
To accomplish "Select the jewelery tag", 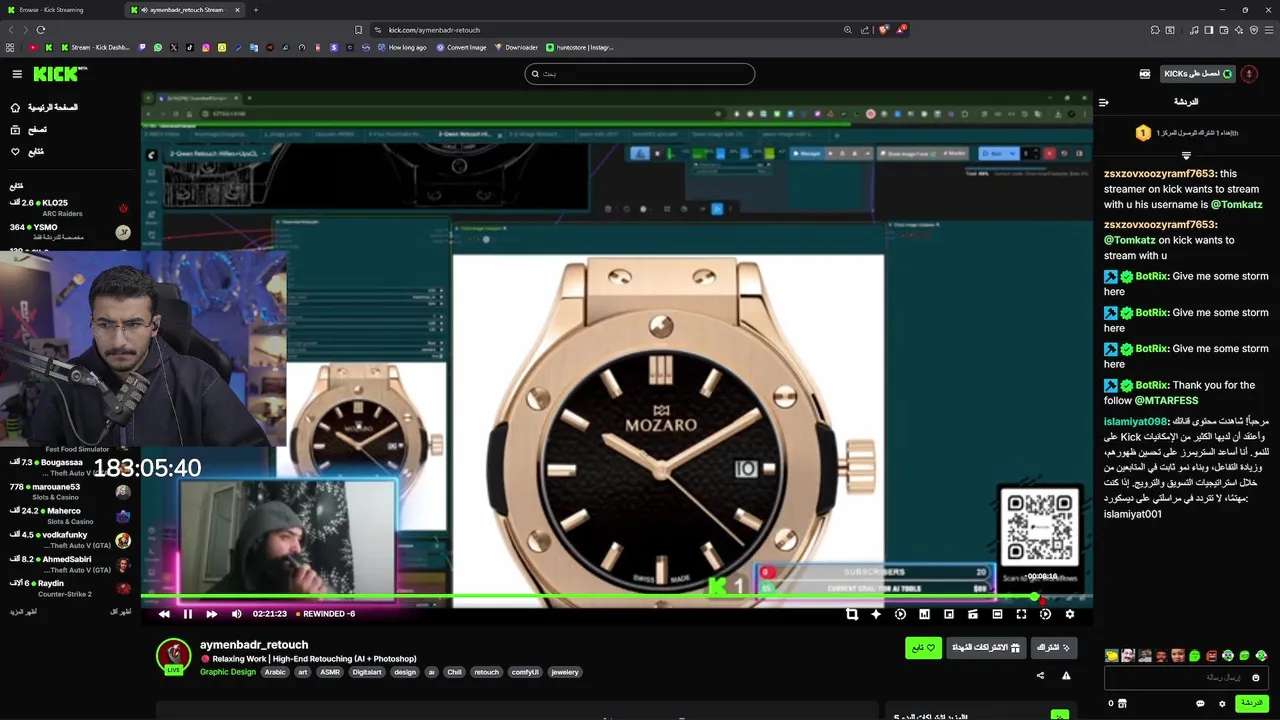I will [x=565, y=672].
